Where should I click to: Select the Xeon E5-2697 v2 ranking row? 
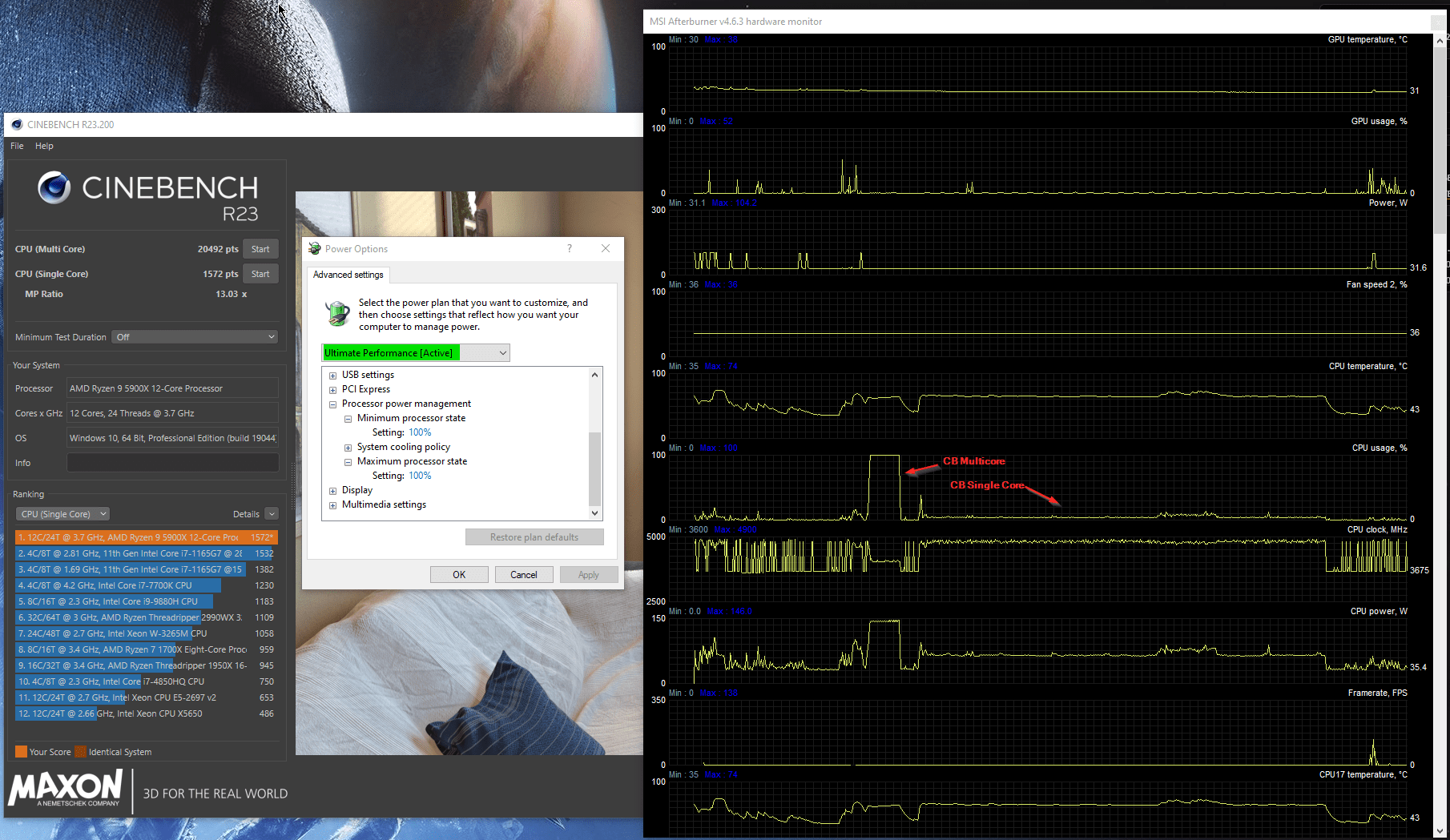pyautogui.click(x=146, y=697)
